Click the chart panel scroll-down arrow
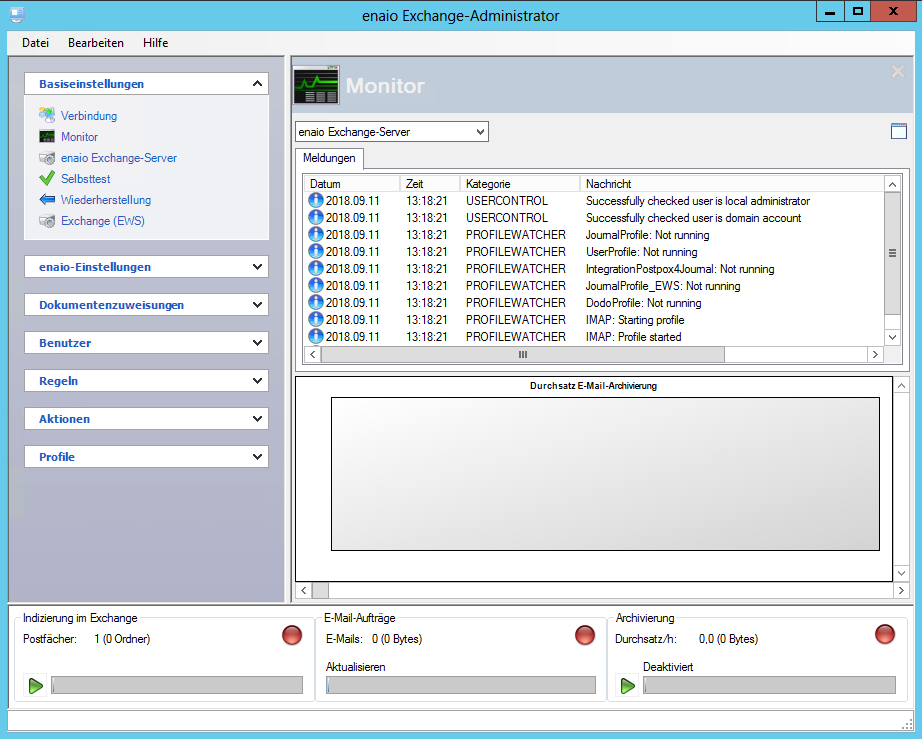The image size is (922, 739). (x=901, y=573)
